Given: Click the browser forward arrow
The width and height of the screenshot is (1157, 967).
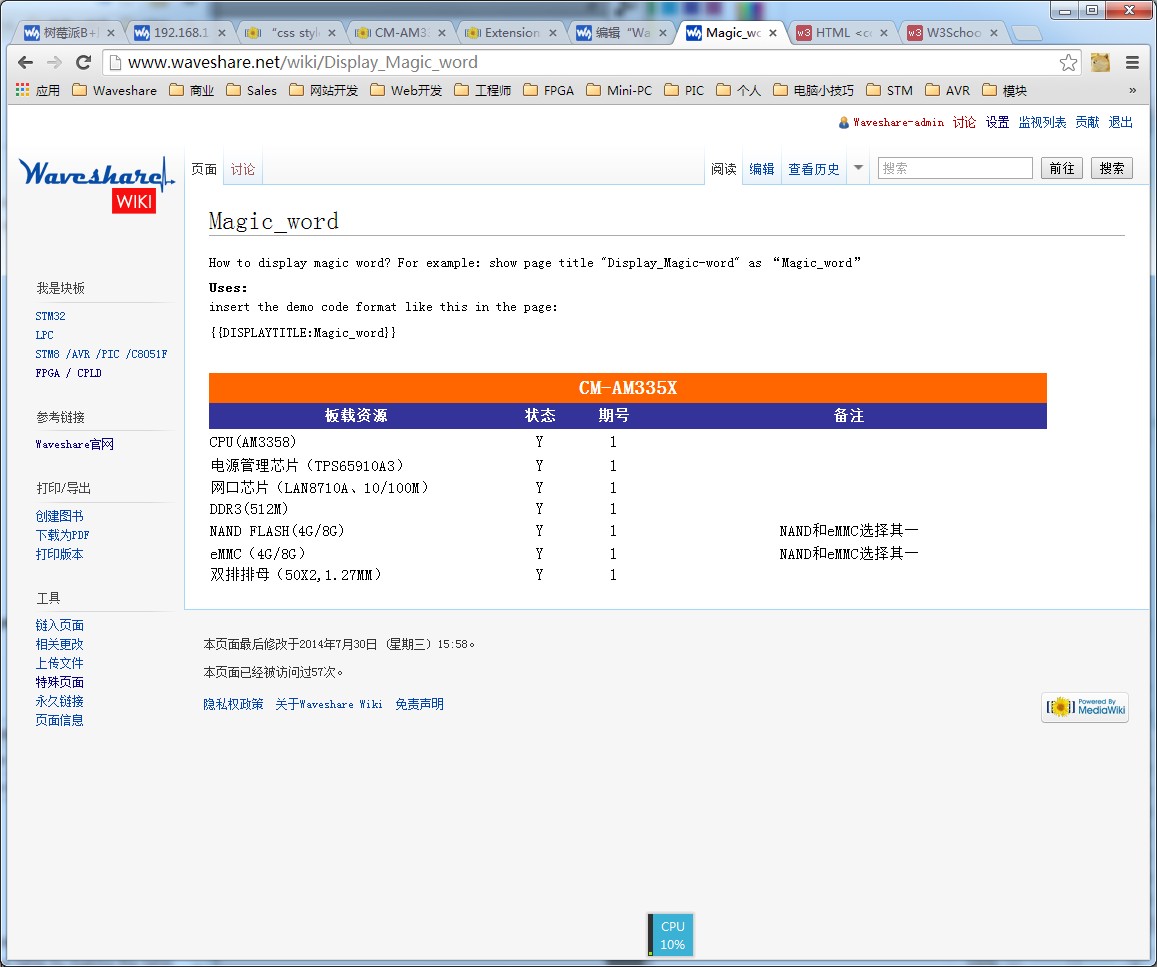Looking at the screenshot, I should pos(54,63).
